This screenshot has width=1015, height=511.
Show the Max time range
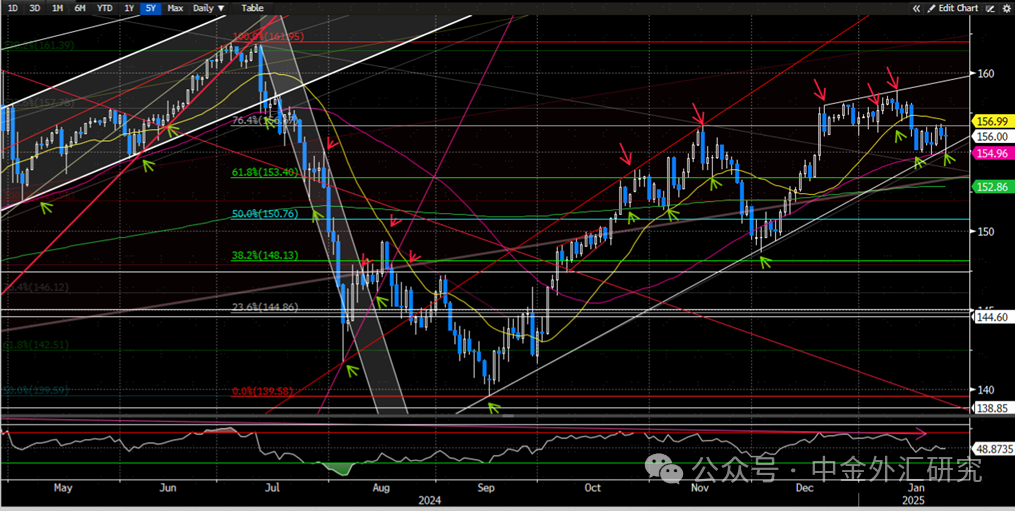point(175,8)
